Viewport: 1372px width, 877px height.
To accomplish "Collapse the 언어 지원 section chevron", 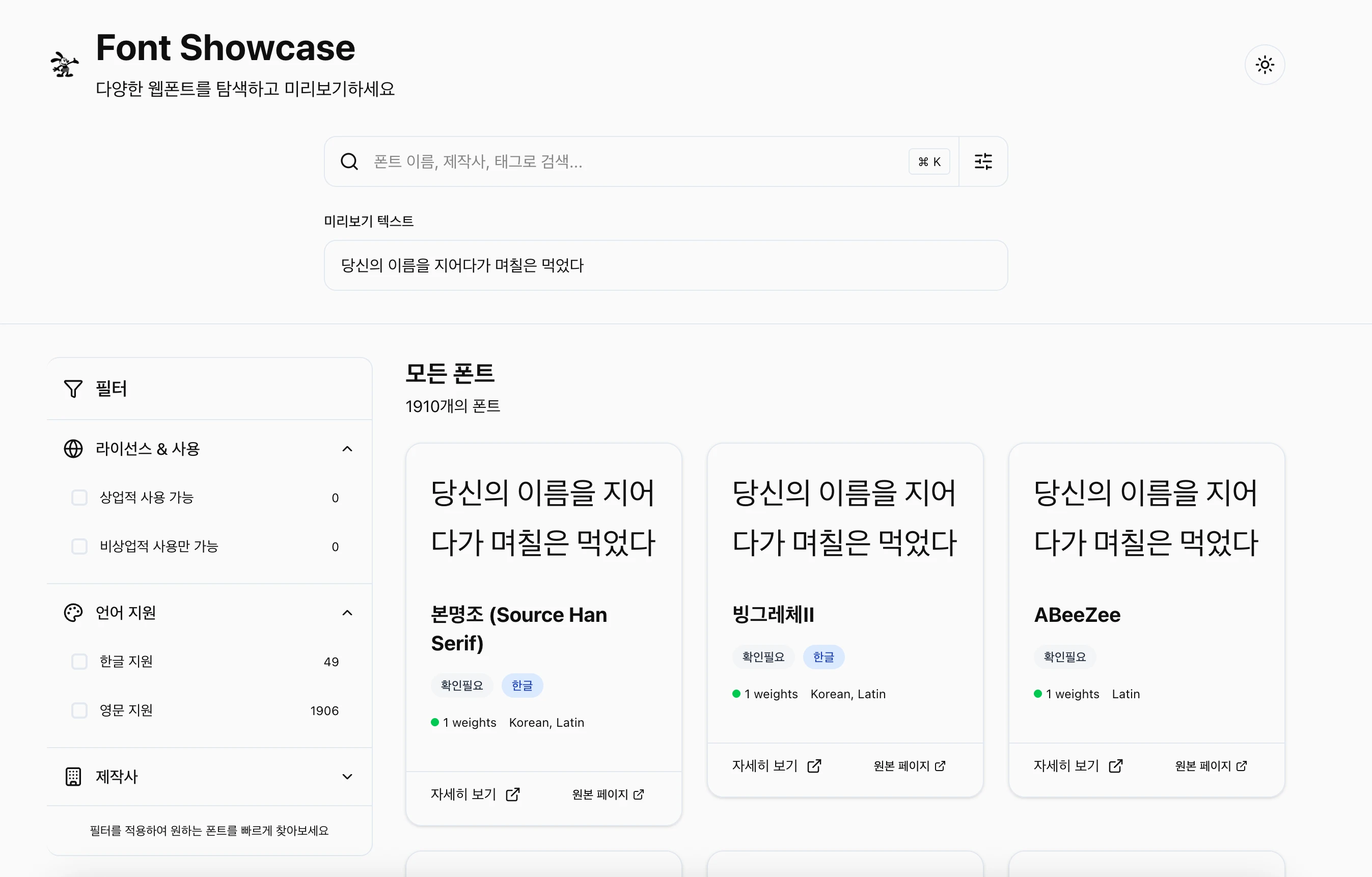I will tap(347, 613).
